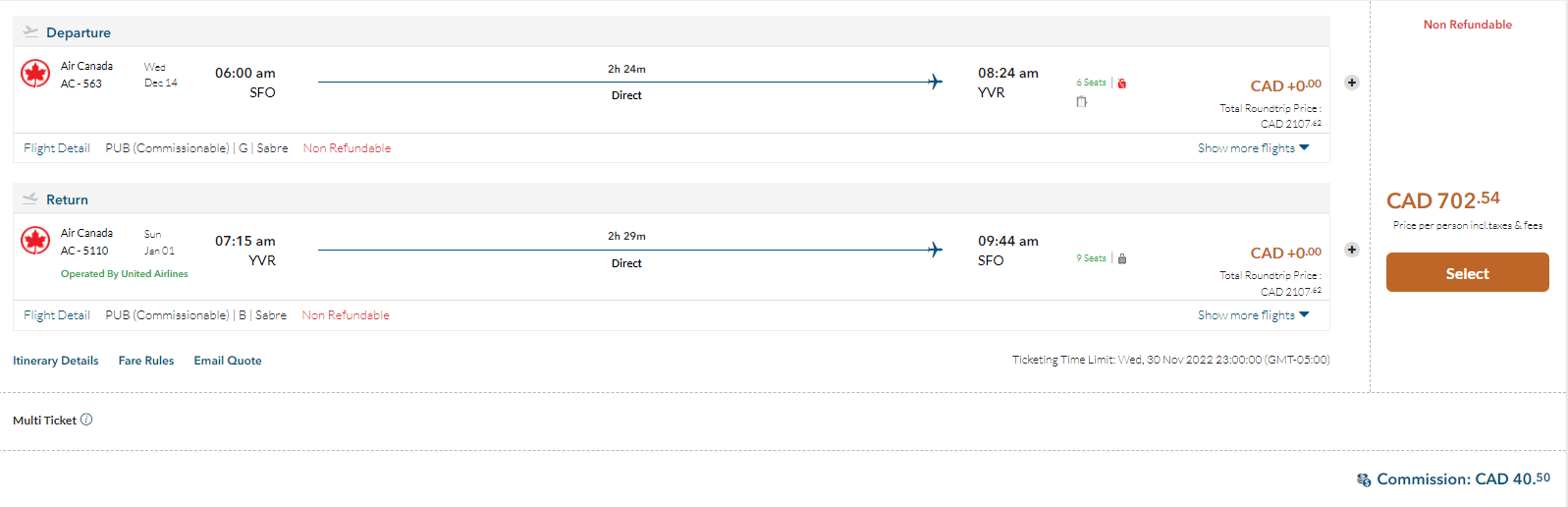Click the red no-baggage icon on departure flight

click(x=1122, y=84)
